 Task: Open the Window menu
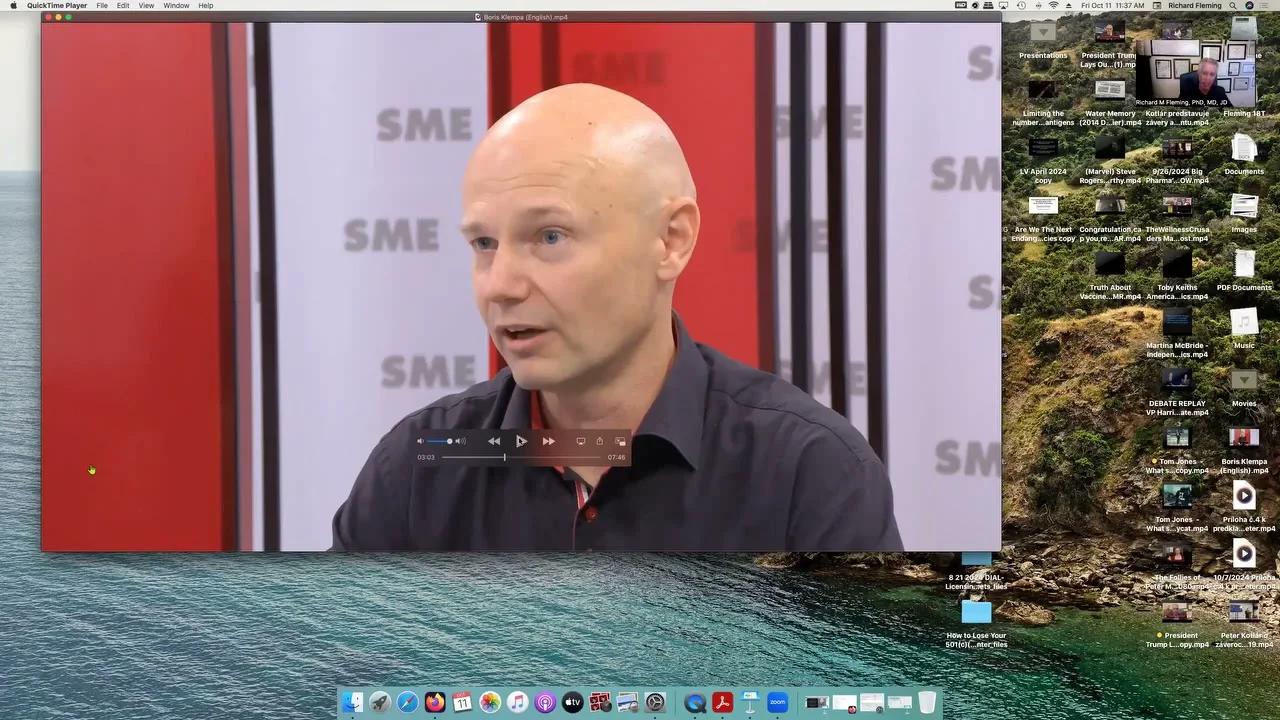[176, 6]
